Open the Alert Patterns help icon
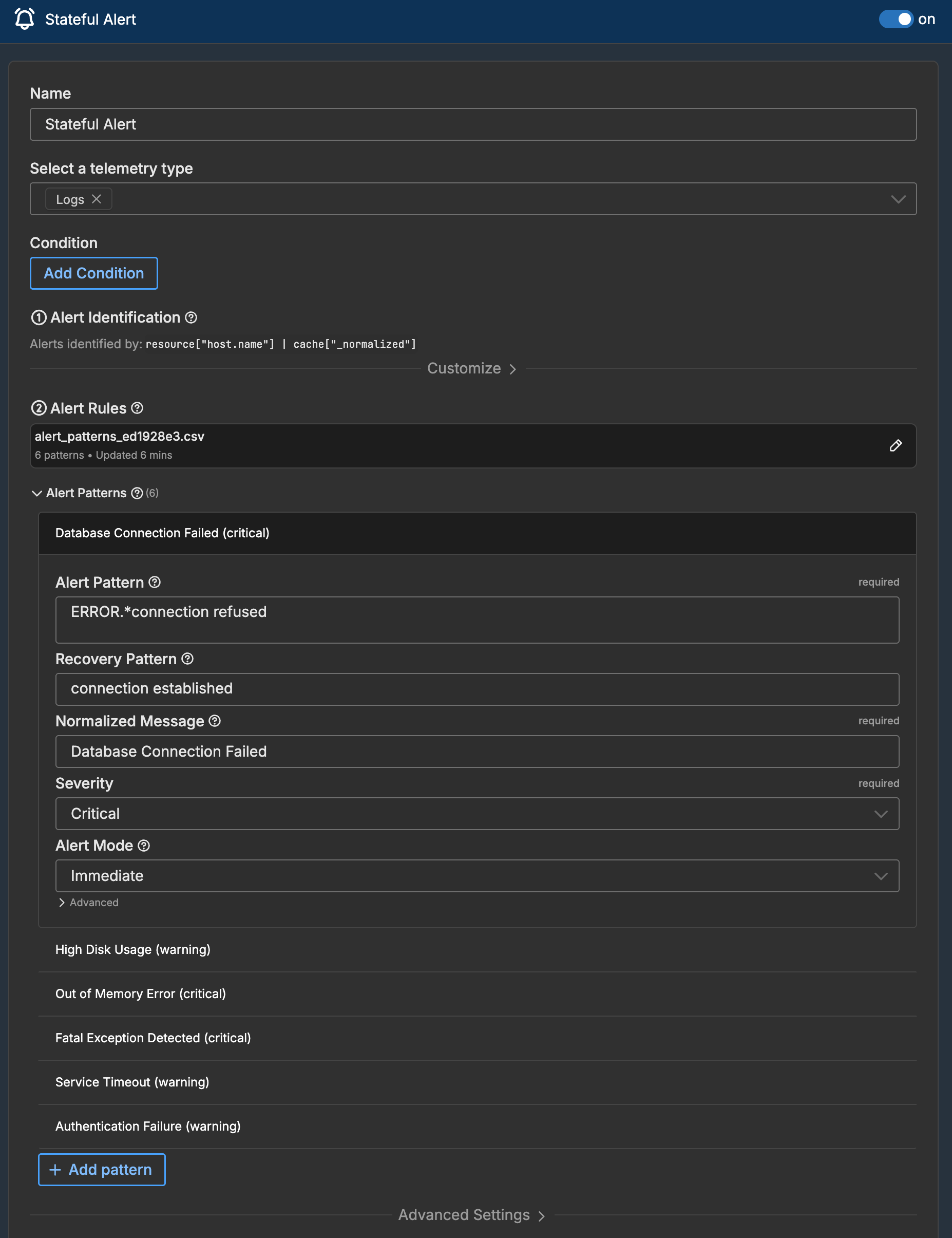The image size is (952, 1238). [x=137, y=494]
